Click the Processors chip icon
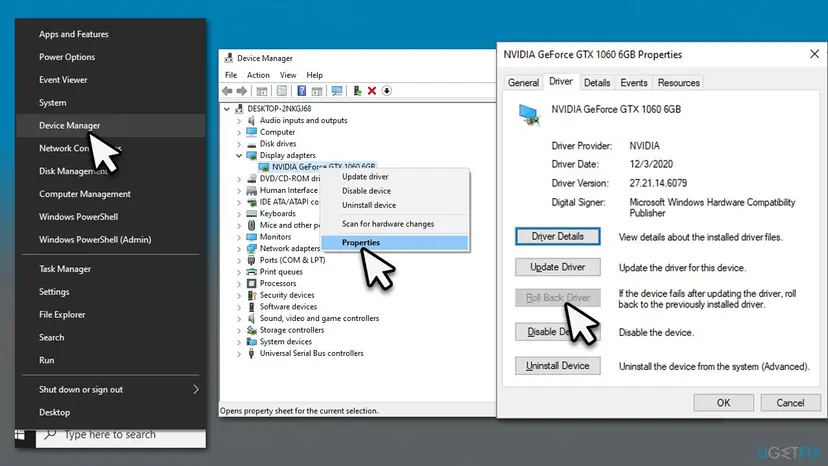Image resolution: width=828 pixels, height=466 pixels. click(251, 283)
